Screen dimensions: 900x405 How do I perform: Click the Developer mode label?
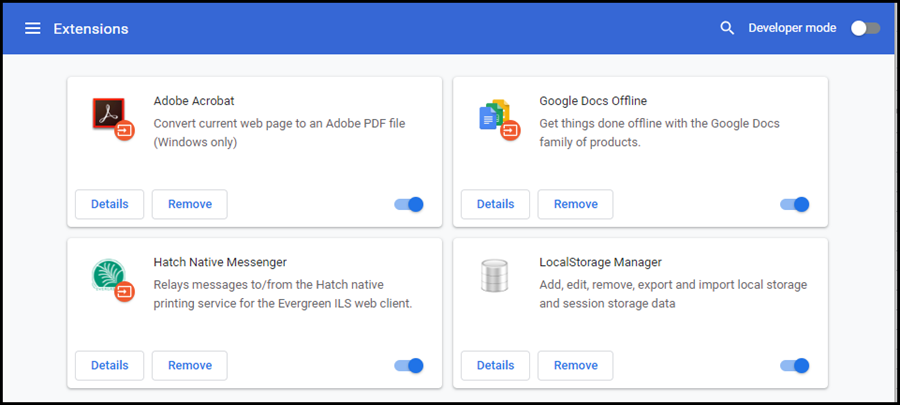pyautogui.click(x=792, y=28)
